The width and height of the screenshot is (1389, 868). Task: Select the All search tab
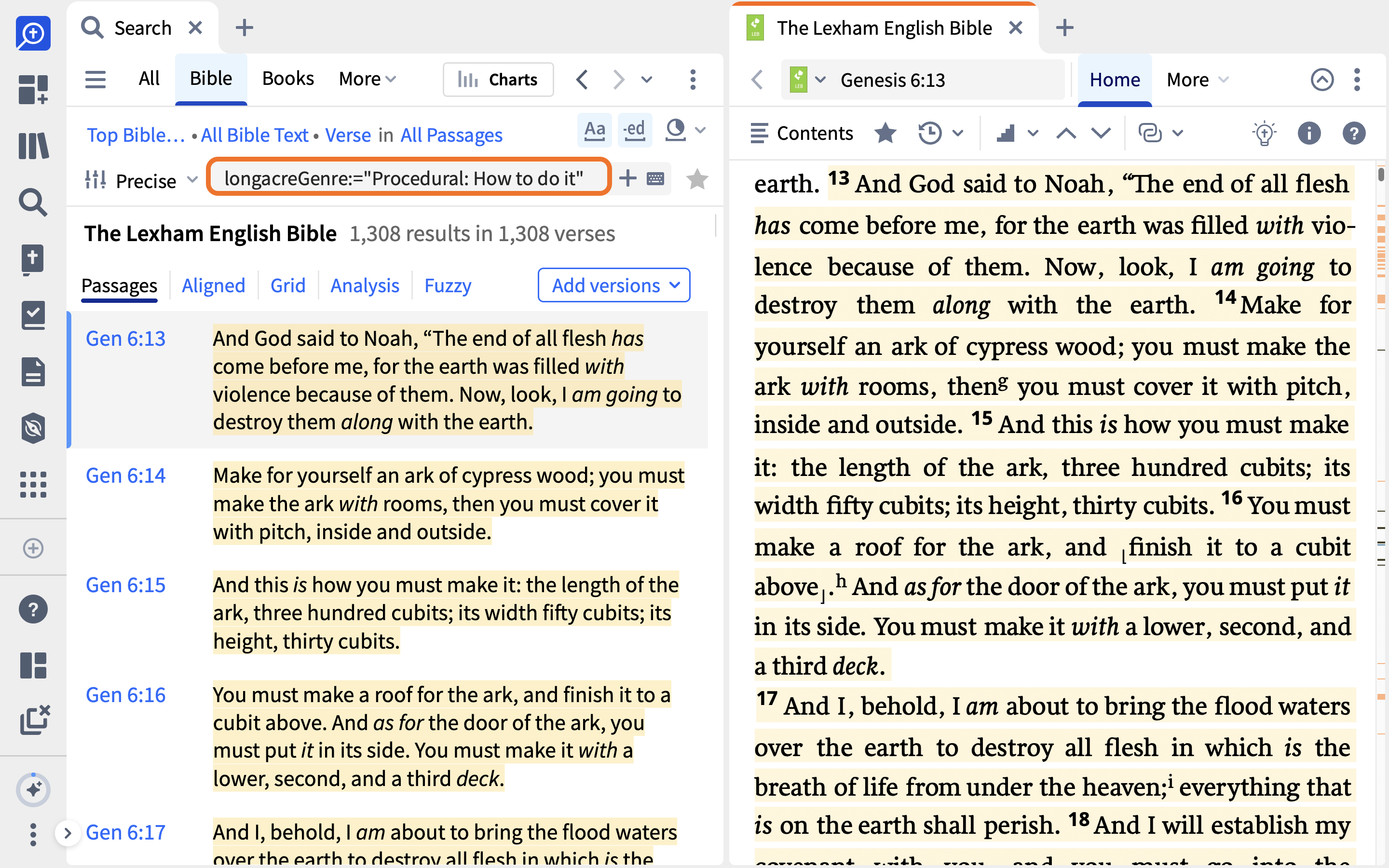(x=149, y=78)
